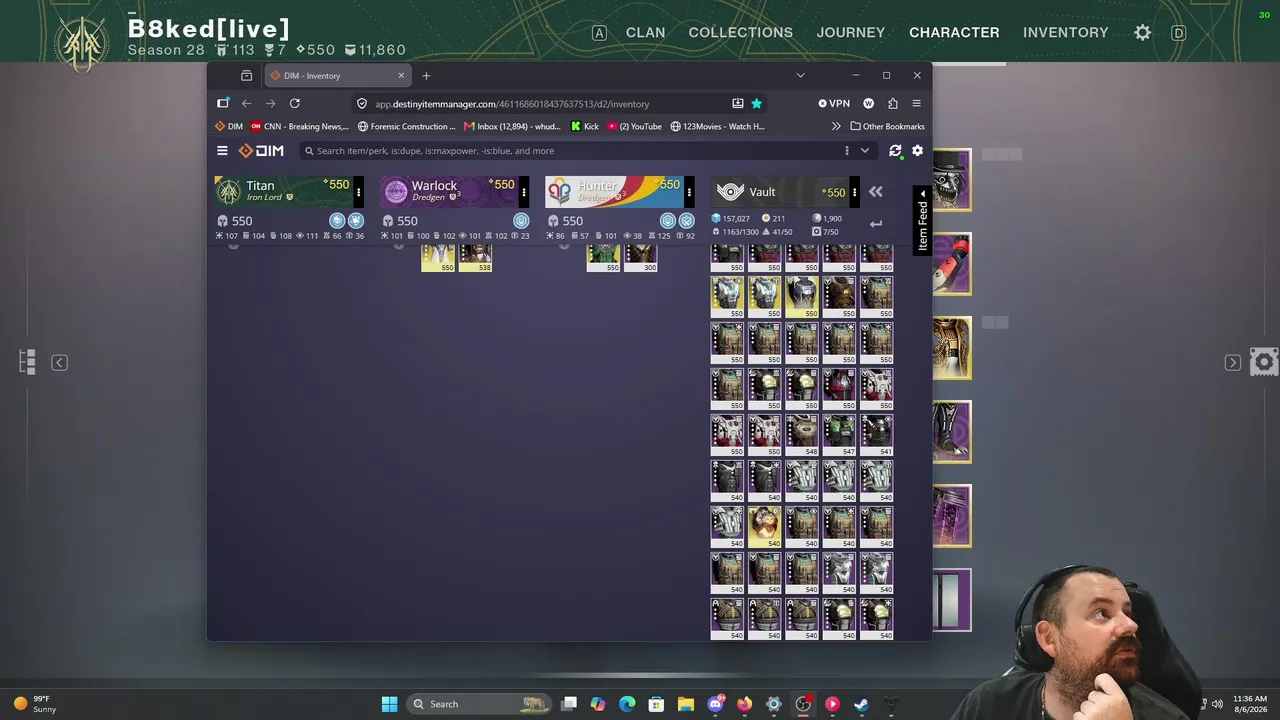Open the 123Movies bookmark
This screenshot has width=1280, height=720.
tap(718, 127)
